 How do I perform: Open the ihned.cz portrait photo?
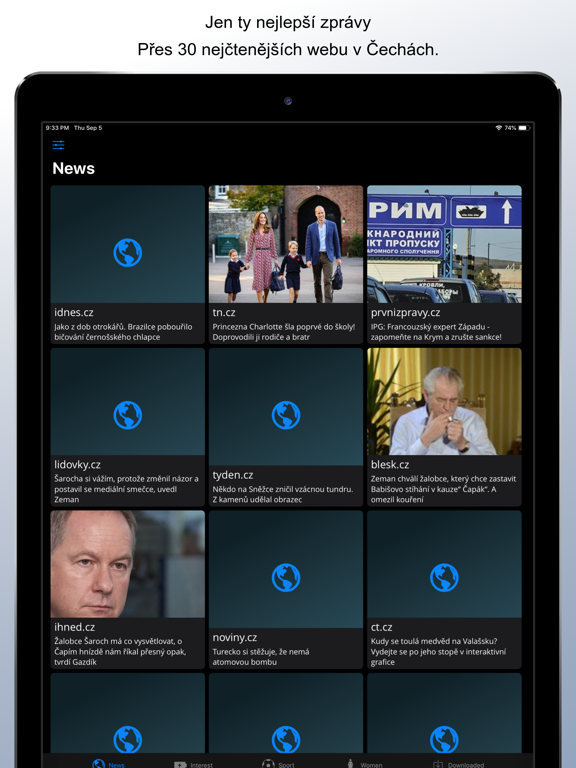coord(127,564)
